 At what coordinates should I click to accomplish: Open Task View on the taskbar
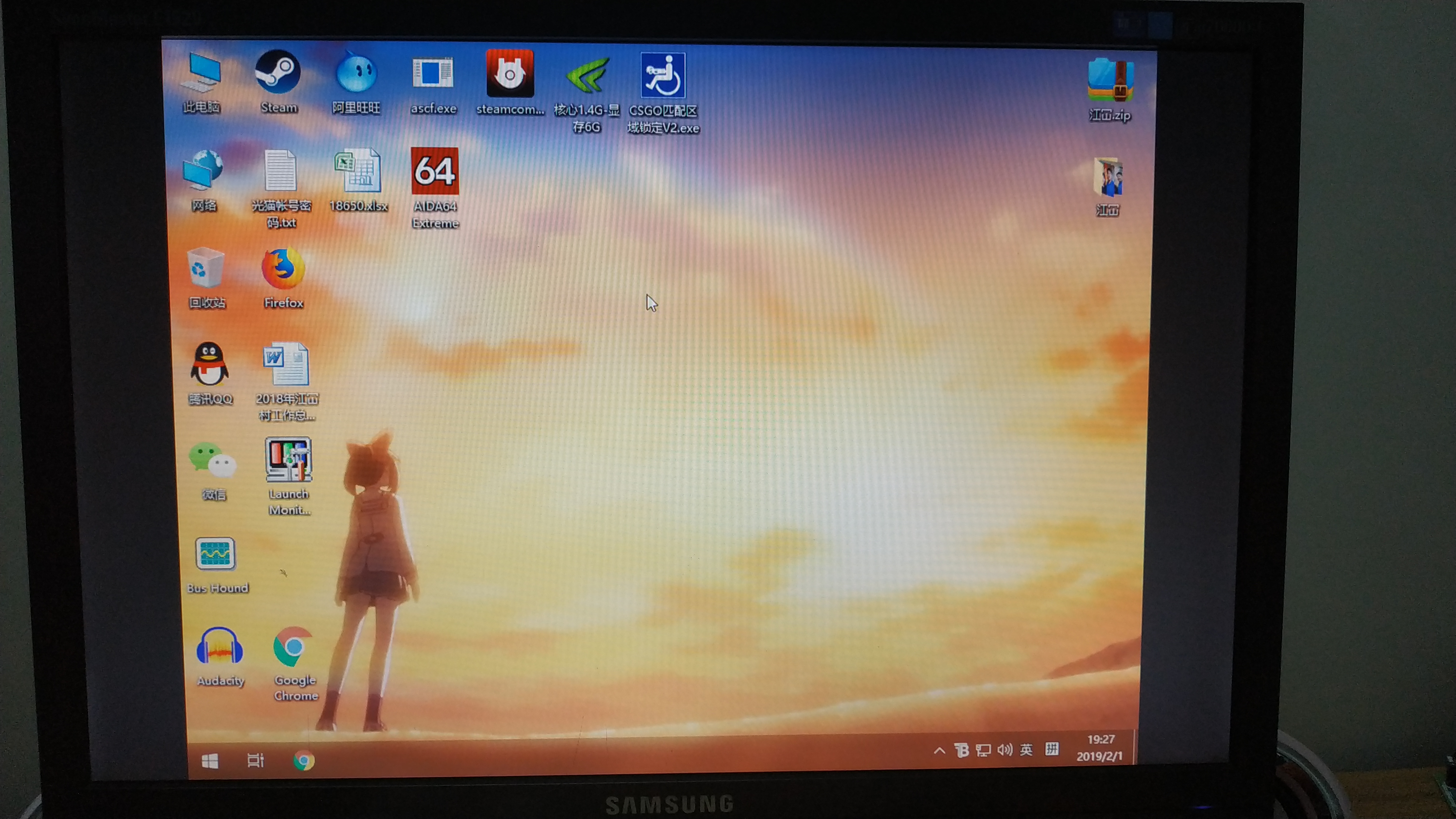pos(256,761)
